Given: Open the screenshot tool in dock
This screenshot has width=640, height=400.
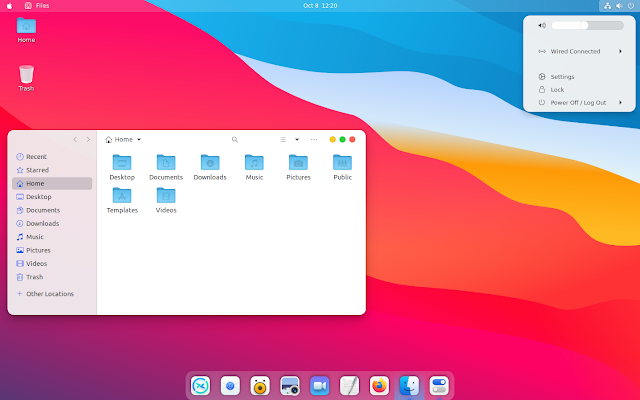Looking at the screenshot, I should pos(290,385).
